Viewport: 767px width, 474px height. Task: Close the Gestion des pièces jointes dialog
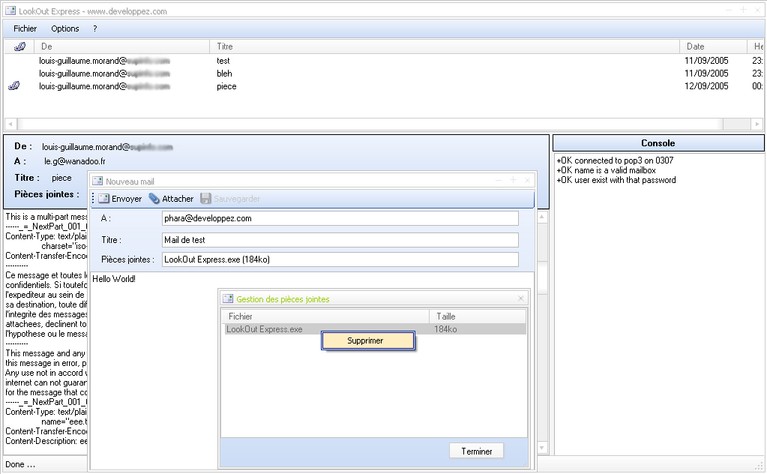[x=520, y=299]
